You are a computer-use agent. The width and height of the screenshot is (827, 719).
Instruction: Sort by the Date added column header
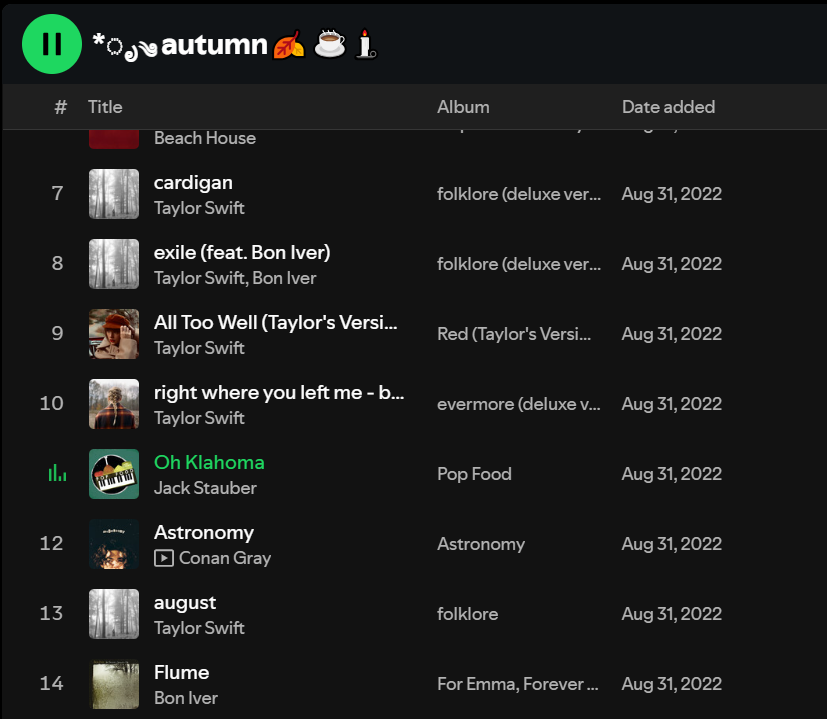[x=668, y=107]
